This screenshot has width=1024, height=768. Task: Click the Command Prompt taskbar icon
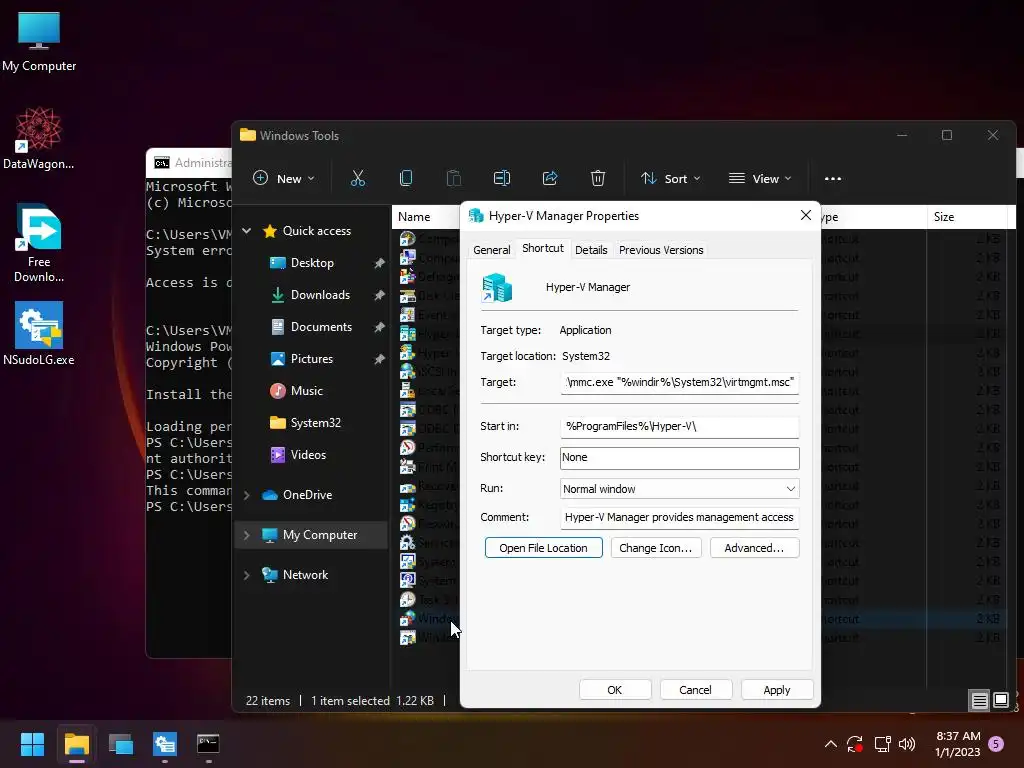click(x=208, y=744)
